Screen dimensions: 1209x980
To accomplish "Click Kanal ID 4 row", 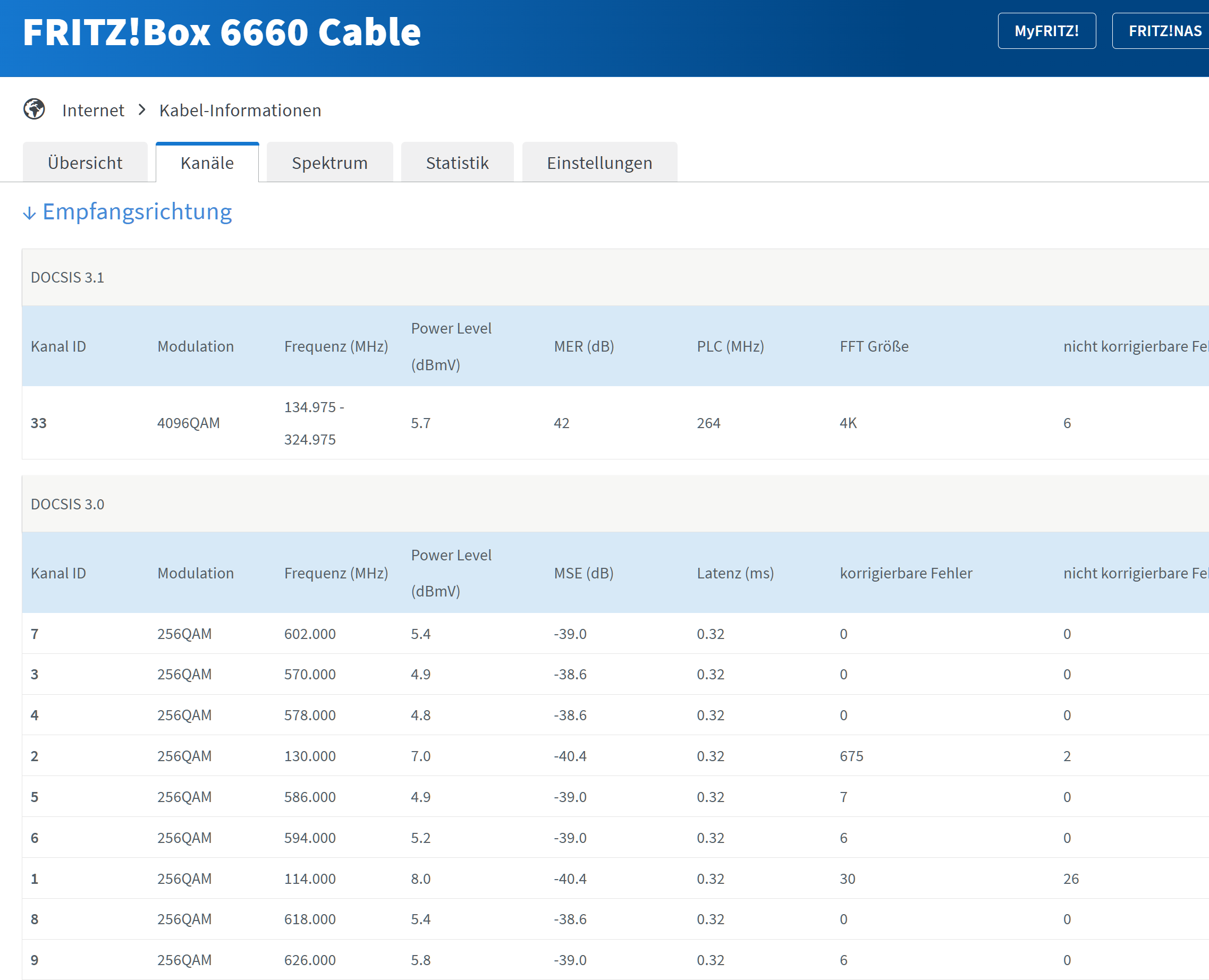I will pyautogui.click(x=615, y=715).
